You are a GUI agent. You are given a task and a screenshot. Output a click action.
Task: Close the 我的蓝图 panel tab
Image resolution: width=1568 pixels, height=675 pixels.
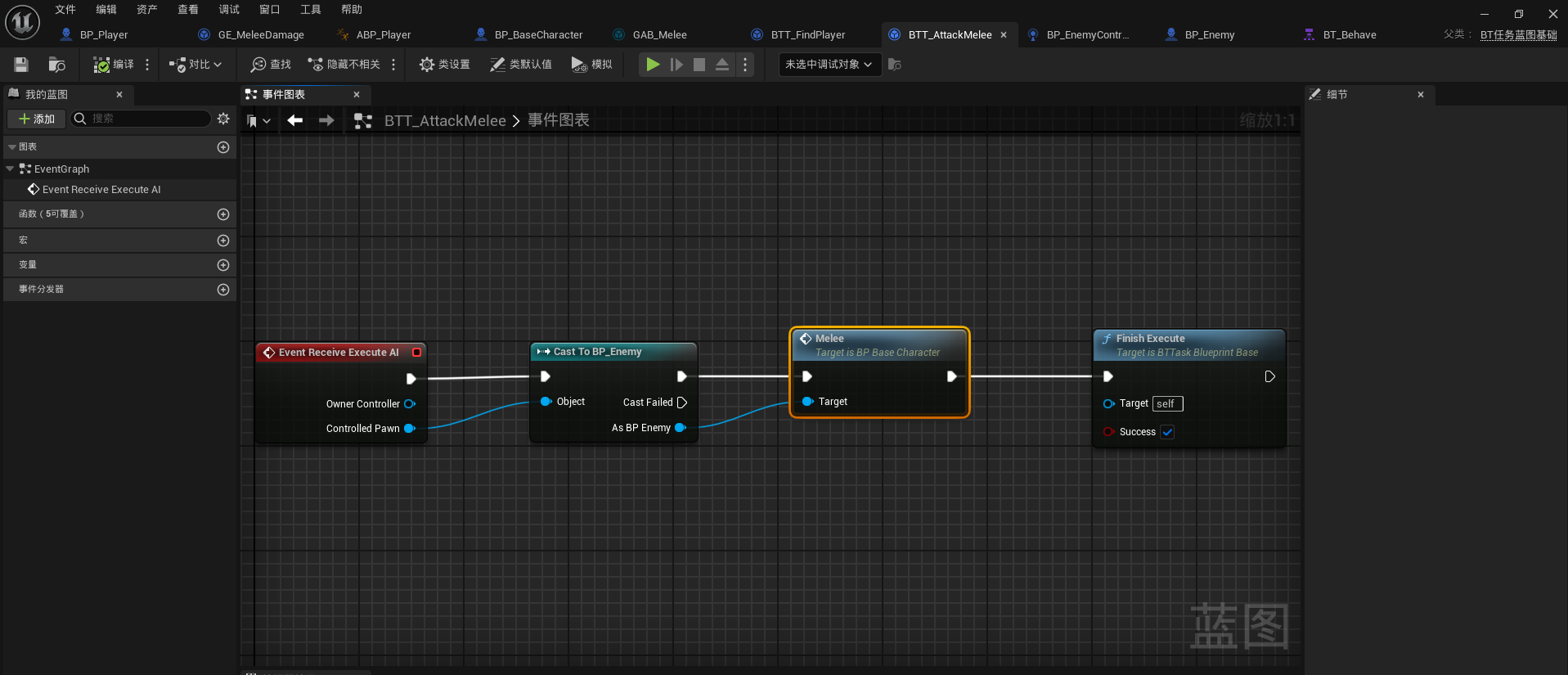(x=119, y=95)
